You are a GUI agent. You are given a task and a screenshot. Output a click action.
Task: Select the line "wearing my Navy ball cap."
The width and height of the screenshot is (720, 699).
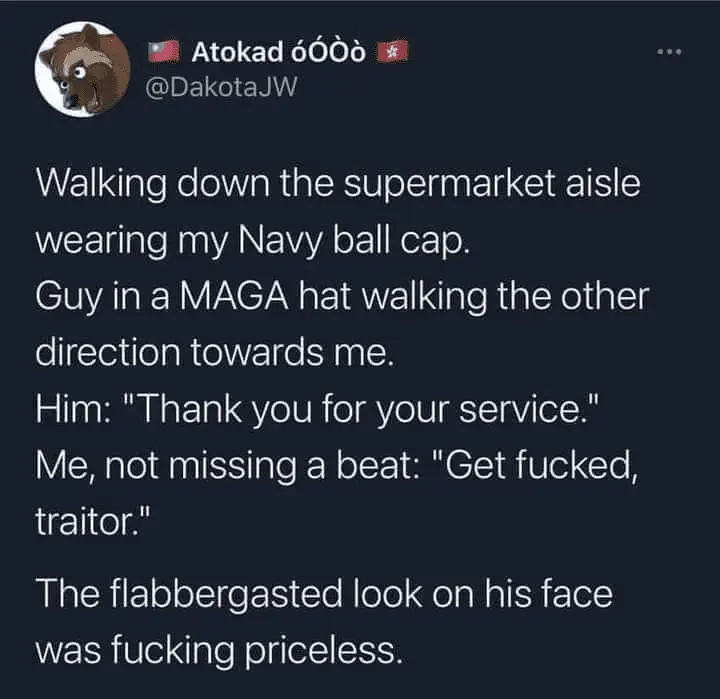250,240
